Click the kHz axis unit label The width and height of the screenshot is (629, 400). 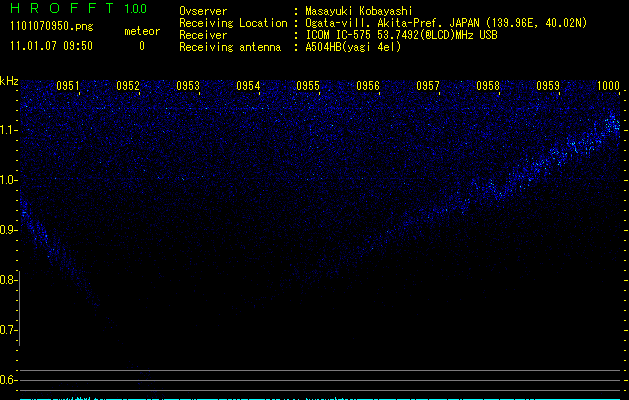coord(9,81)
